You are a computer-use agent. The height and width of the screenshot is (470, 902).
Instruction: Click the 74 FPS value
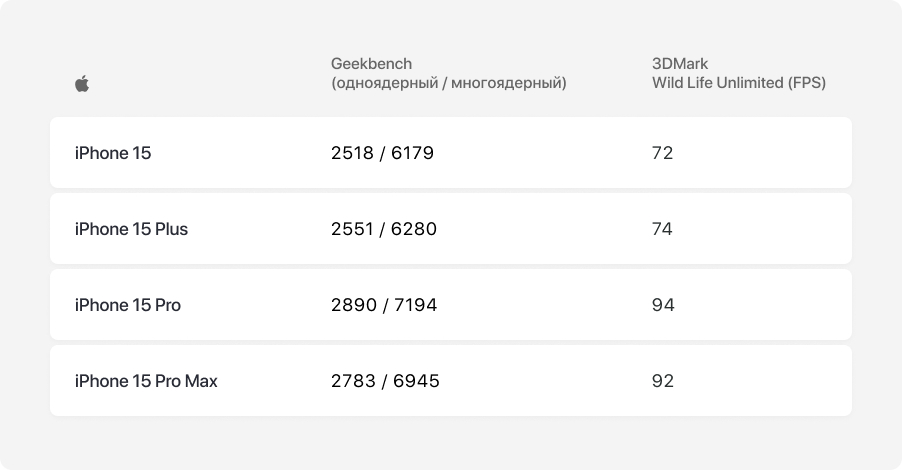662,229
